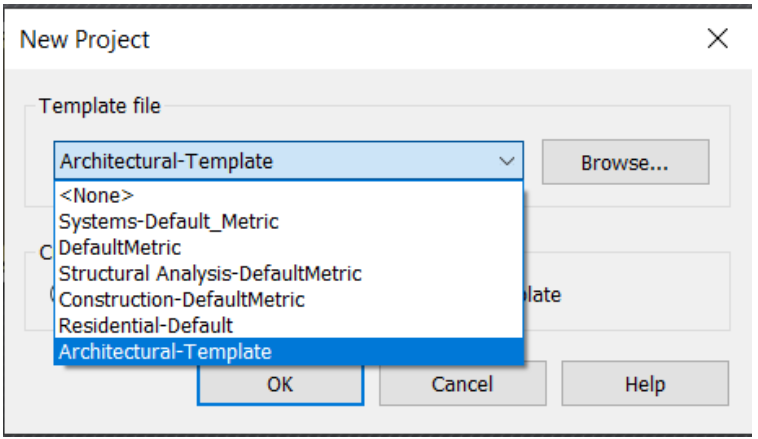
Task: Click the partially covered Create new group label
Action: (46, 252)
